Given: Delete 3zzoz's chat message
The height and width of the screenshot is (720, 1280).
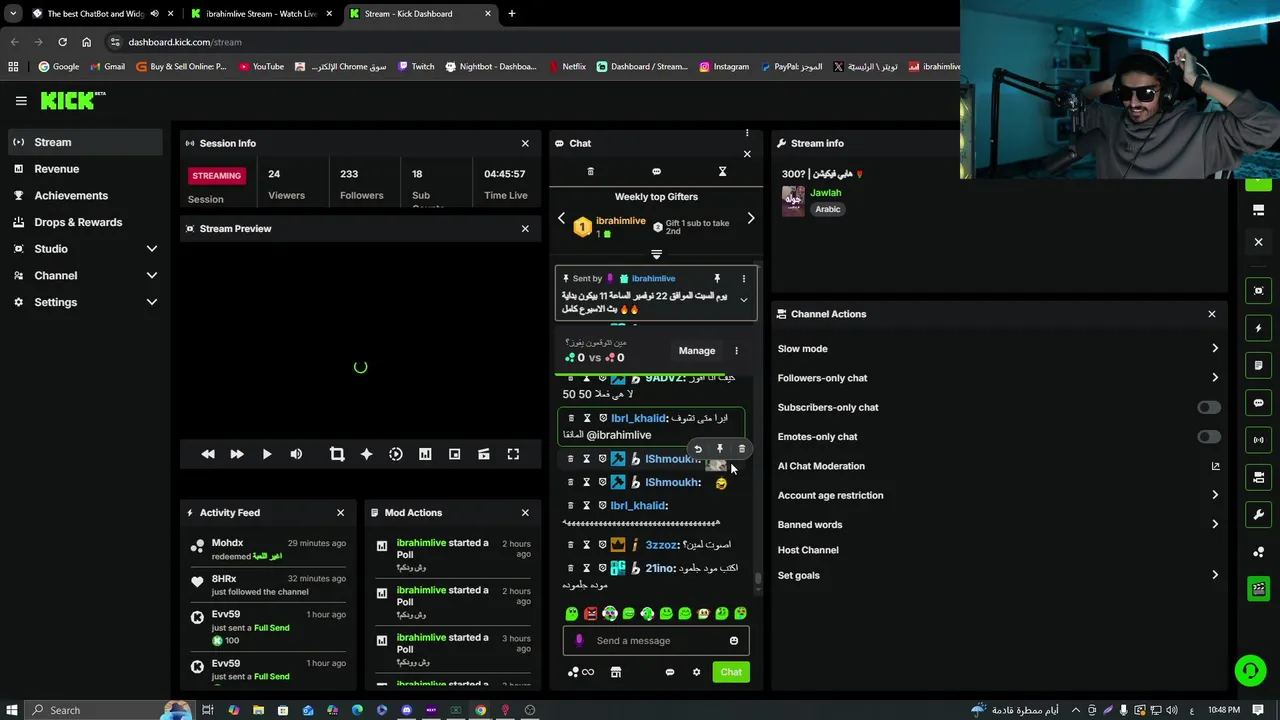Looking at the screenshot, I should [571, 545].
